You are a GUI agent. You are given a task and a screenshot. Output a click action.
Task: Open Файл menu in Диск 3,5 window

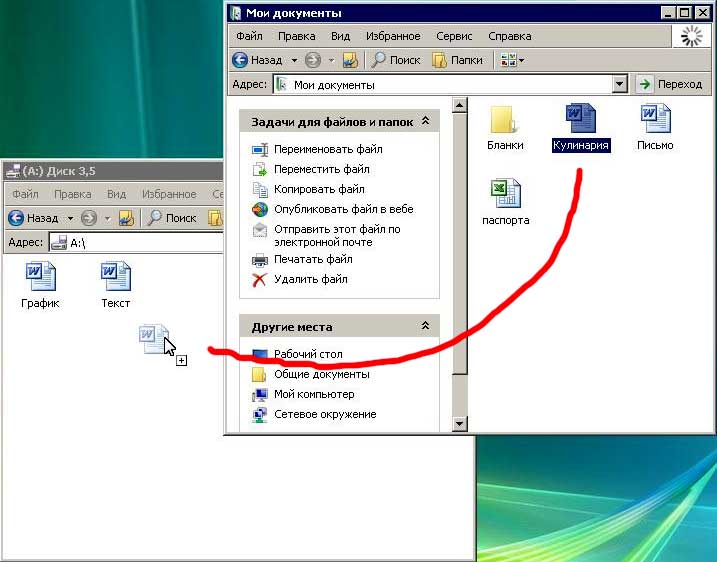point(25,194)
